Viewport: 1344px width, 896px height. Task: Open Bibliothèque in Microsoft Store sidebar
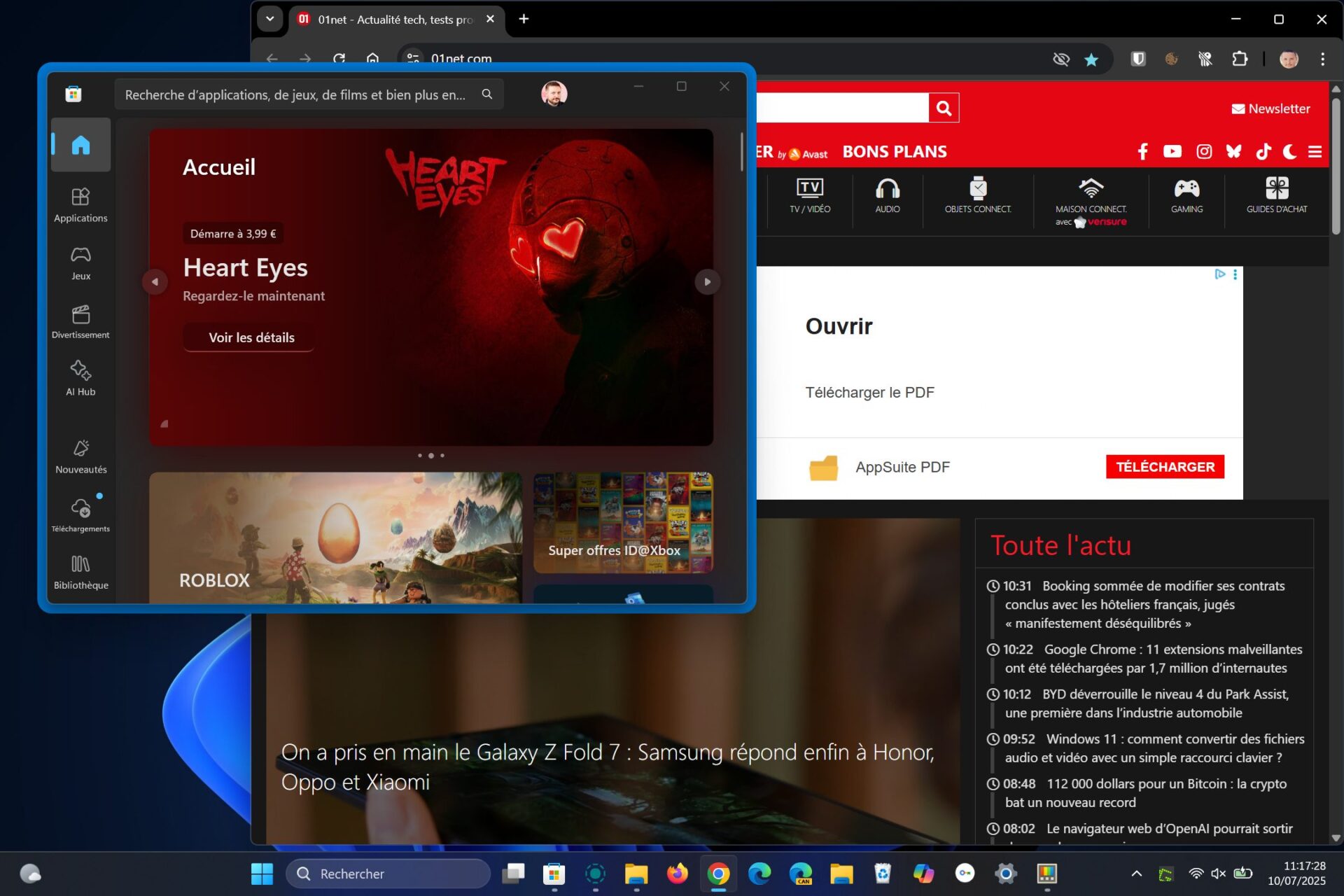click(x=80, y=573)
